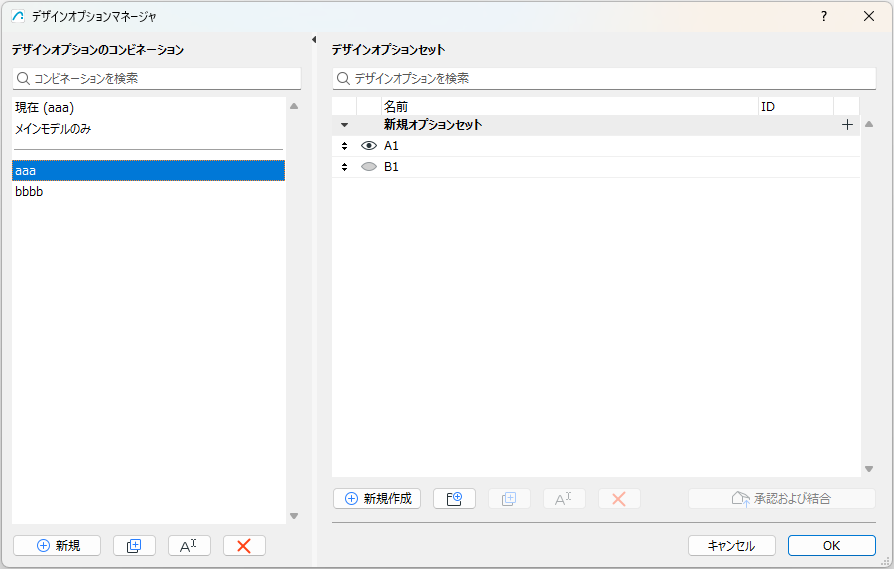Click the 承認および結合 button
Screen dimensions: 894x569
[782, 499]
